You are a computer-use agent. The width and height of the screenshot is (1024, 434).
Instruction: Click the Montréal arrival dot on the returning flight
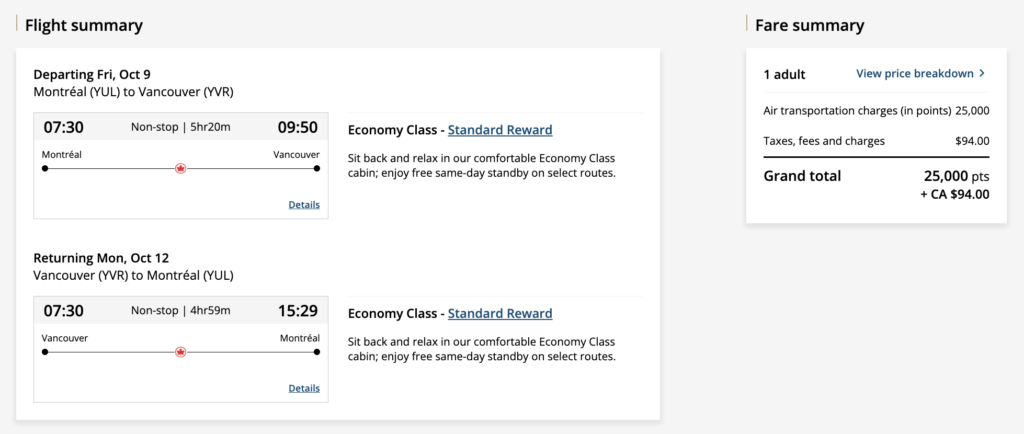(x=317, y=351)
